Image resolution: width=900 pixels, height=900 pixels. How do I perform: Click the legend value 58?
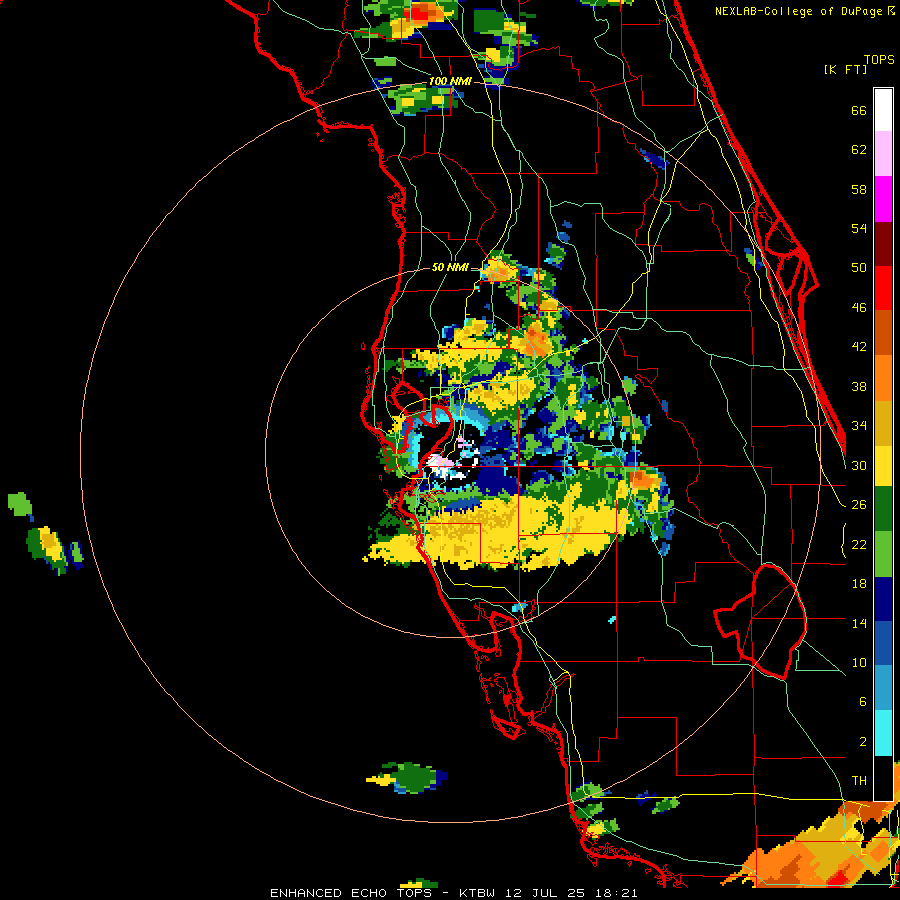point(859,189)
